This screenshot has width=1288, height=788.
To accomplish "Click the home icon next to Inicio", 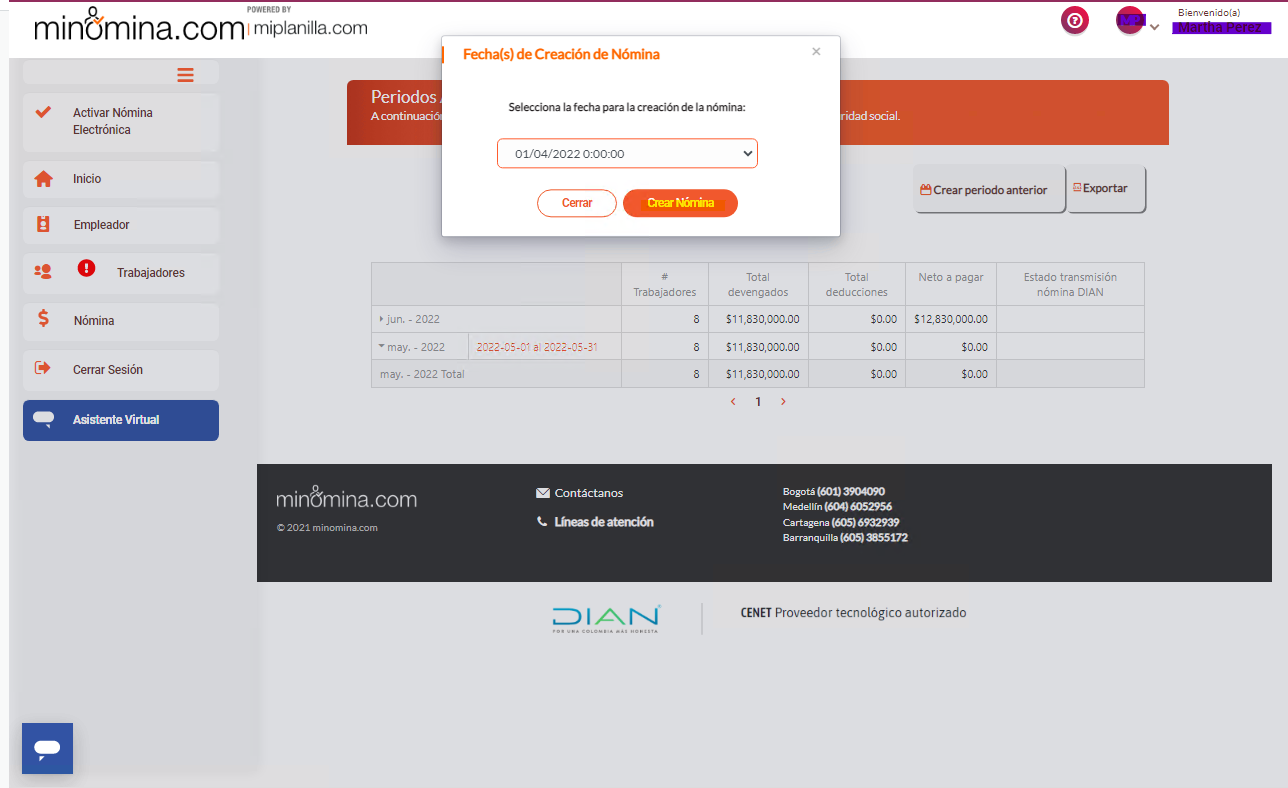I will click(43, 179).
